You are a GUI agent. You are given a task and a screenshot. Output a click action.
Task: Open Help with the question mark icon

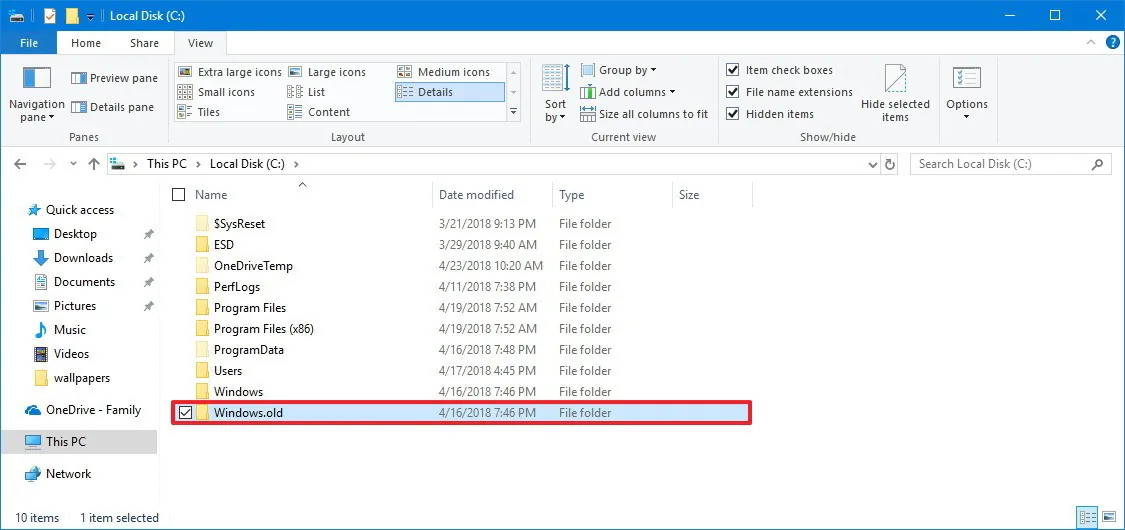[x=1112, y=43]
